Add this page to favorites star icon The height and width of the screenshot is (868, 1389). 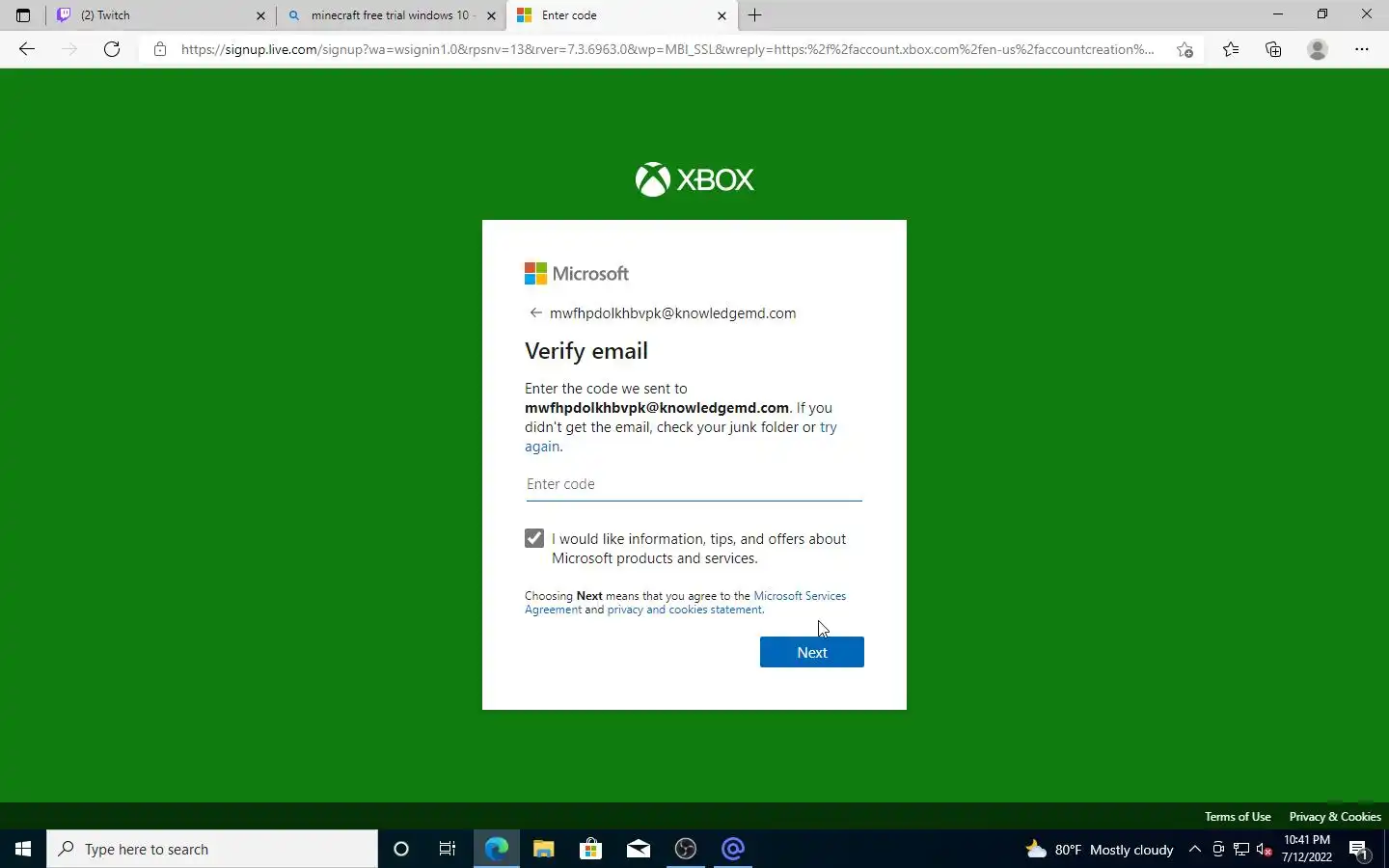(x=1185, y=49)
